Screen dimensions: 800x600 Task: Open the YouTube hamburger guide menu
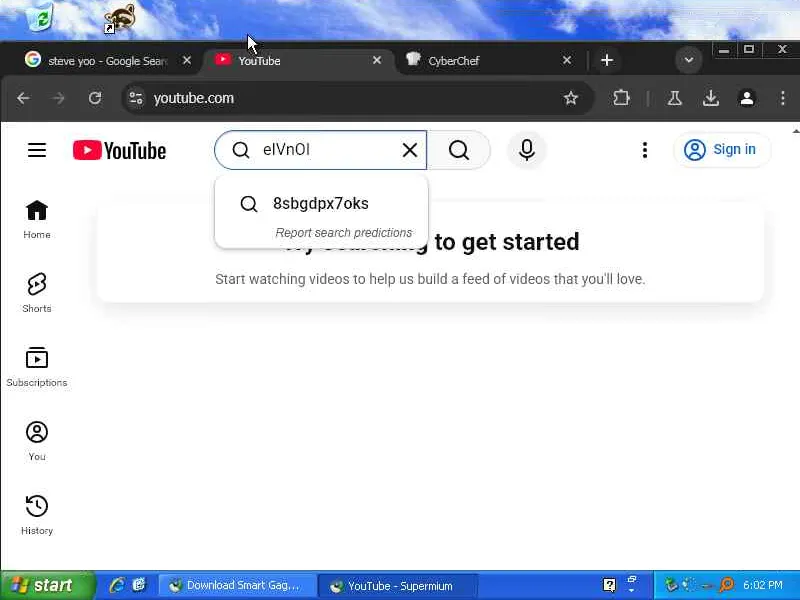tap(37, 150)
